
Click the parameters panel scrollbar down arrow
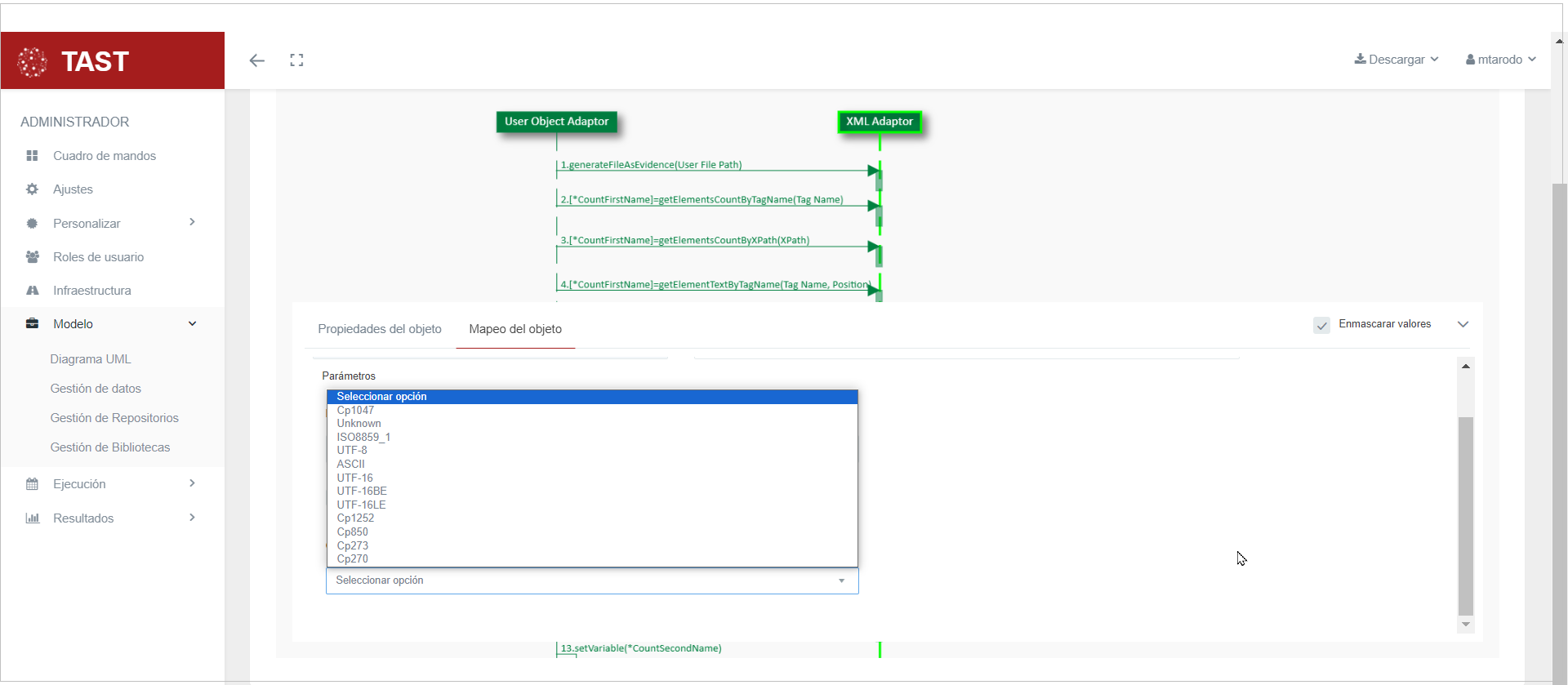coord(1466,625)
